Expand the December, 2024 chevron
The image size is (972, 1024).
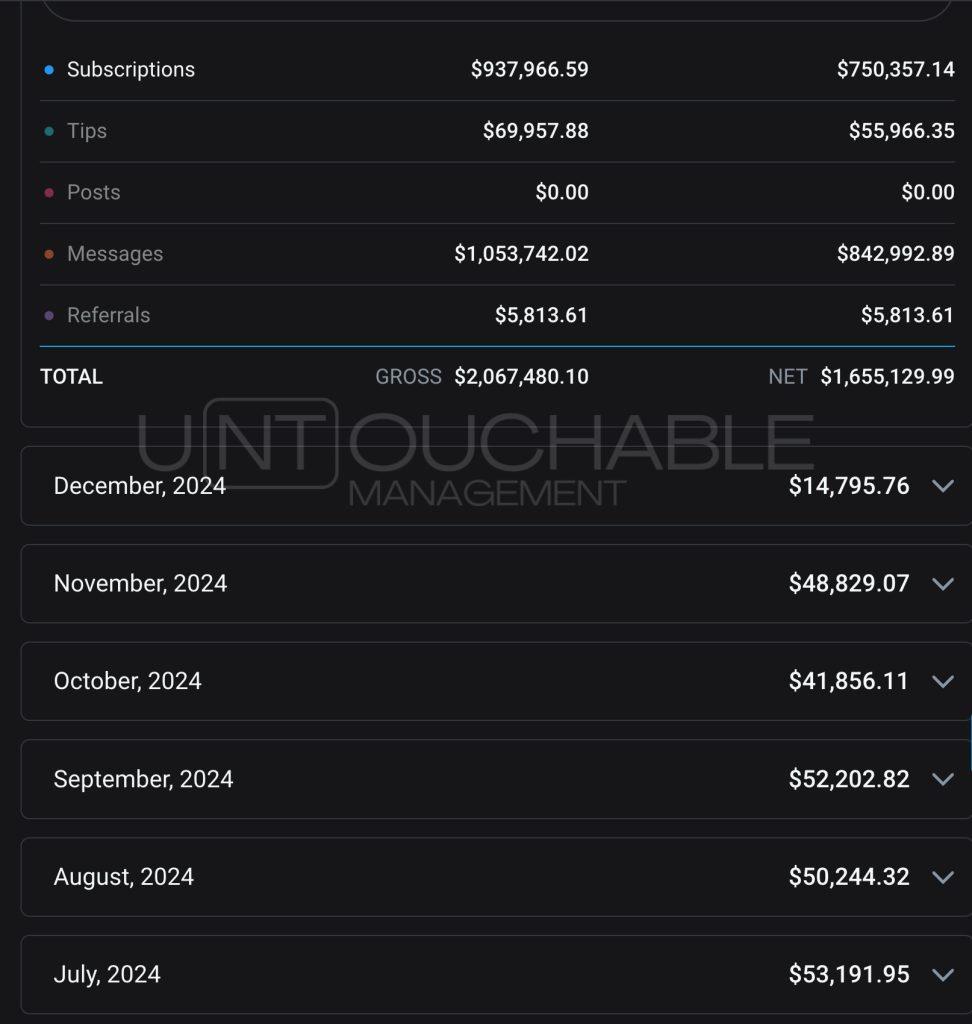[x=943, y=486]
